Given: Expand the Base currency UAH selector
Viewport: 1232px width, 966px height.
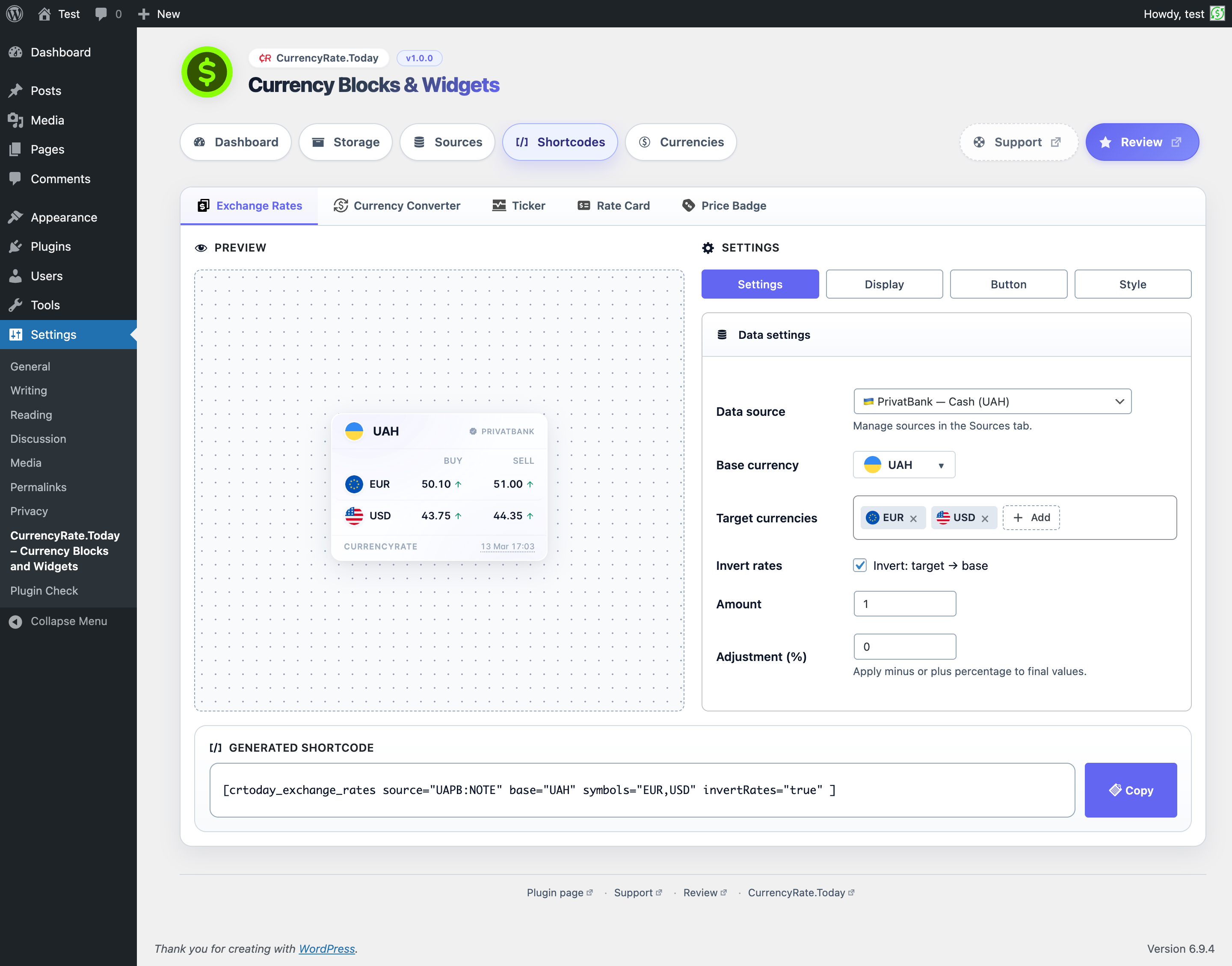Looking at the screenshot, I should coord(903,465).
